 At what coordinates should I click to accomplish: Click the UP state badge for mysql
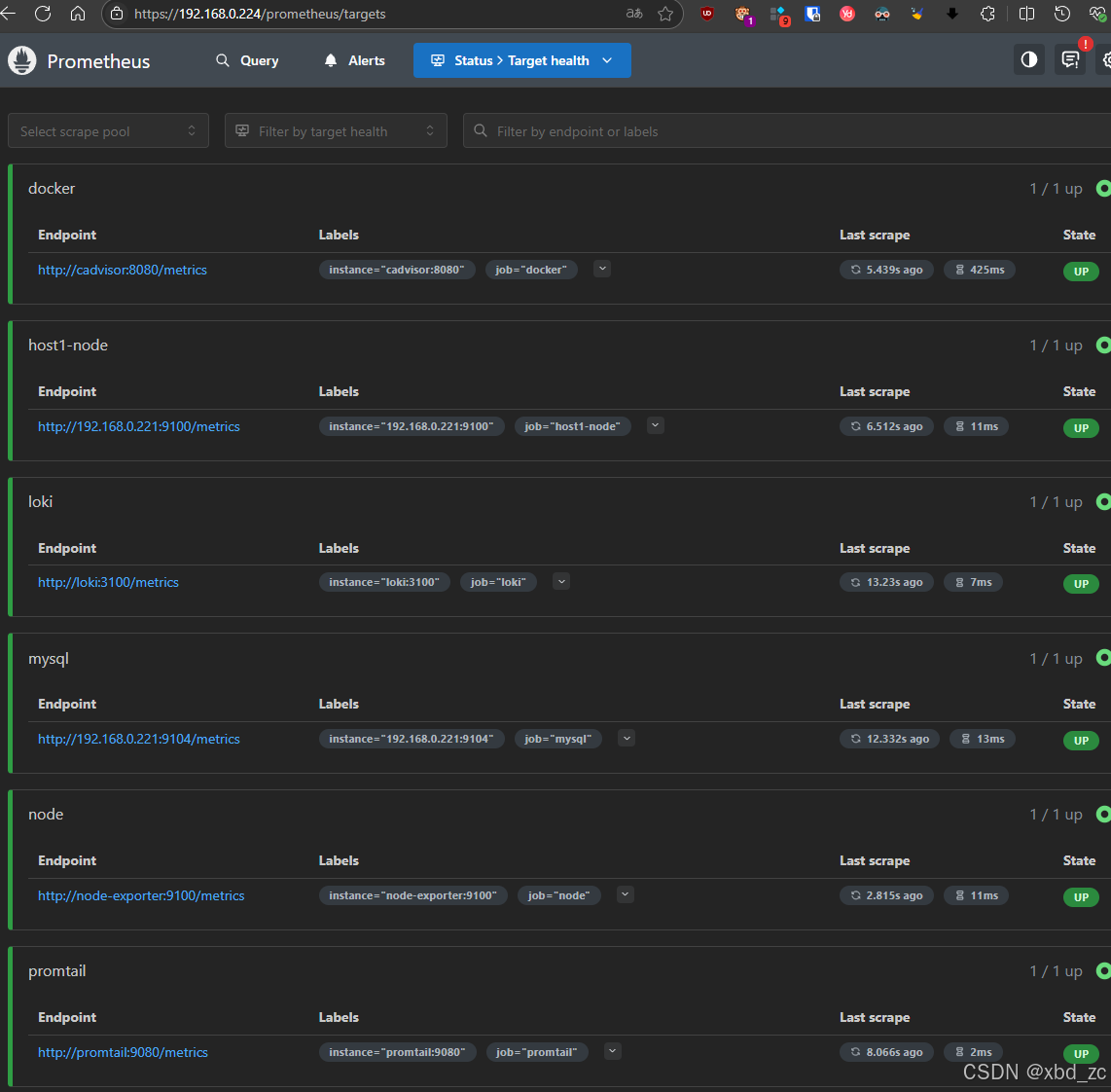[x=1081, y=741]
